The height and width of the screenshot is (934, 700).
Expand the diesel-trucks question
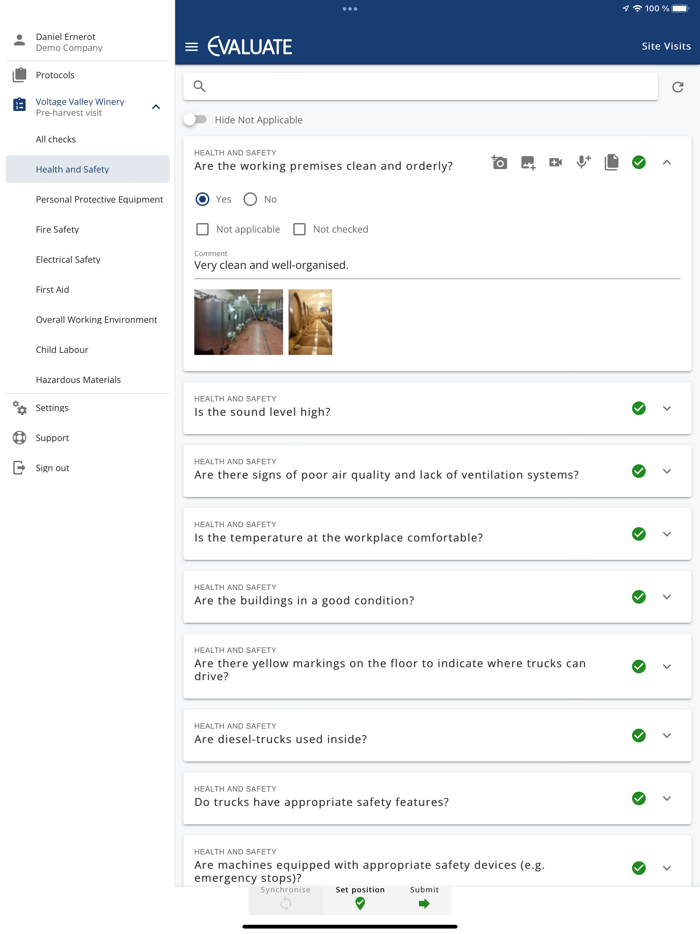point(667,735)
